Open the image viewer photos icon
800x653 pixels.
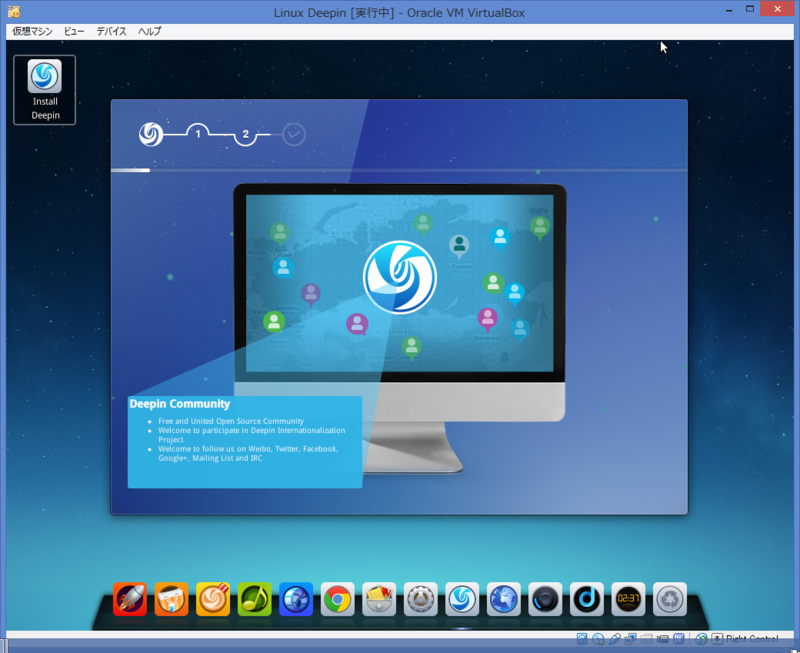coord(379,600)
